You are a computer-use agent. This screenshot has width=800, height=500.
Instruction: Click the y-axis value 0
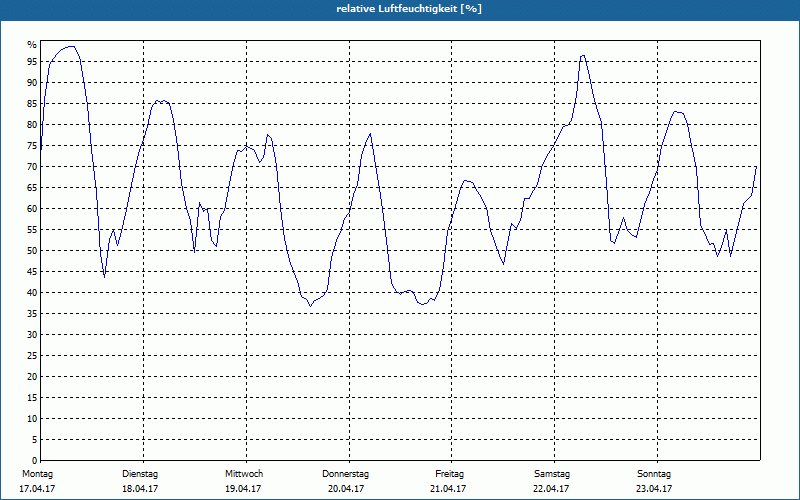[x=35, y=461]
